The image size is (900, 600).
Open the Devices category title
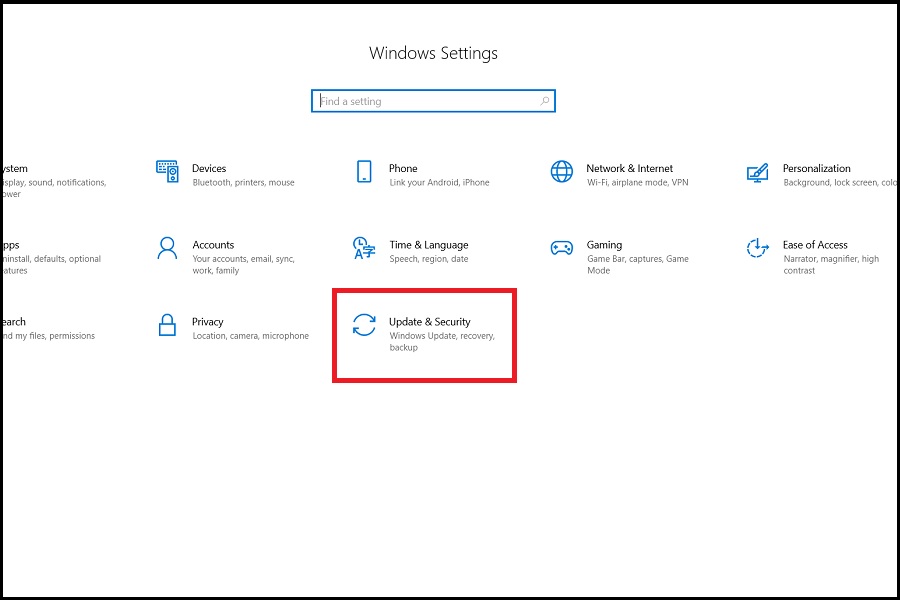point(209,168)
